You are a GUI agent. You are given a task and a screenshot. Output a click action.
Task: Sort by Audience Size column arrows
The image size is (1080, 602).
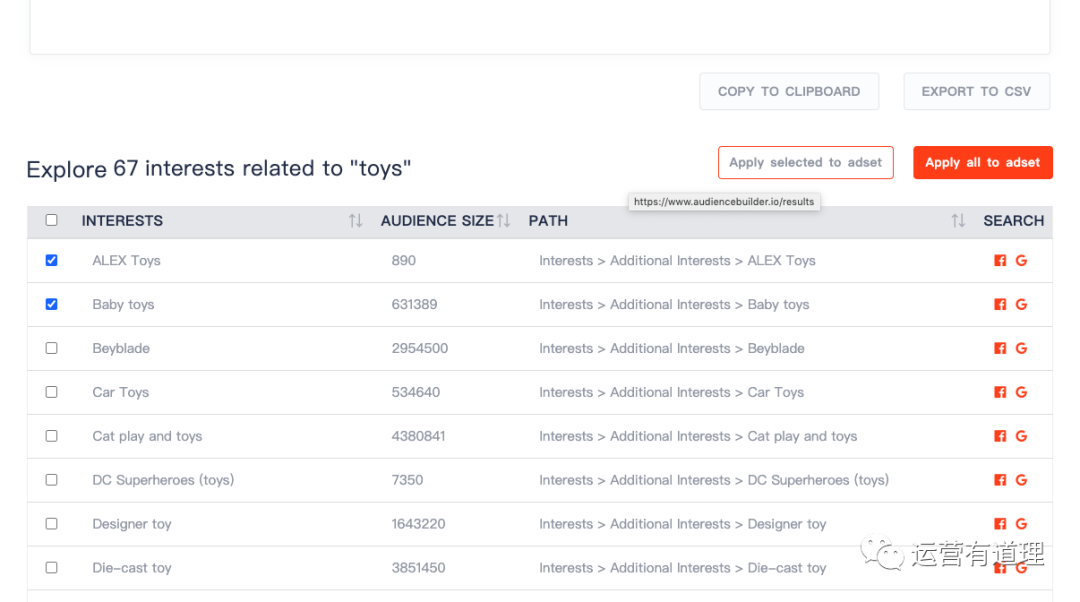click(504, 221)
